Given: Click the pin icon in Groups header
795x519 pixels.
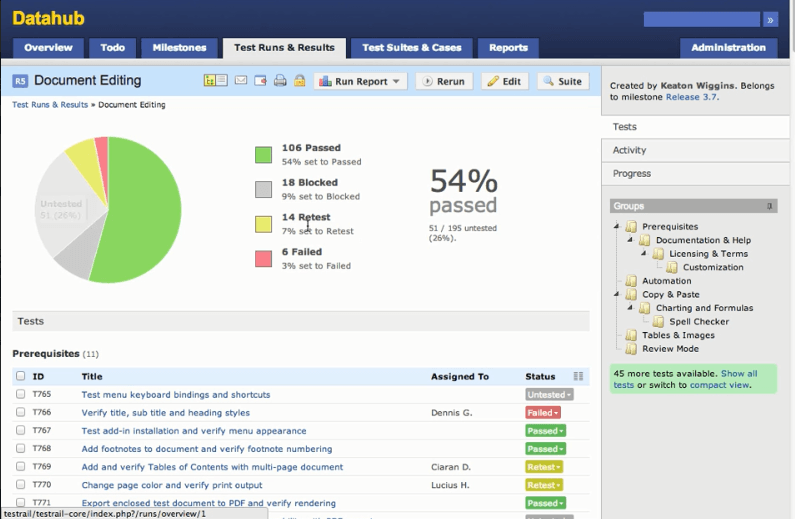Looking at the screenshot, I should pos(770,206).
